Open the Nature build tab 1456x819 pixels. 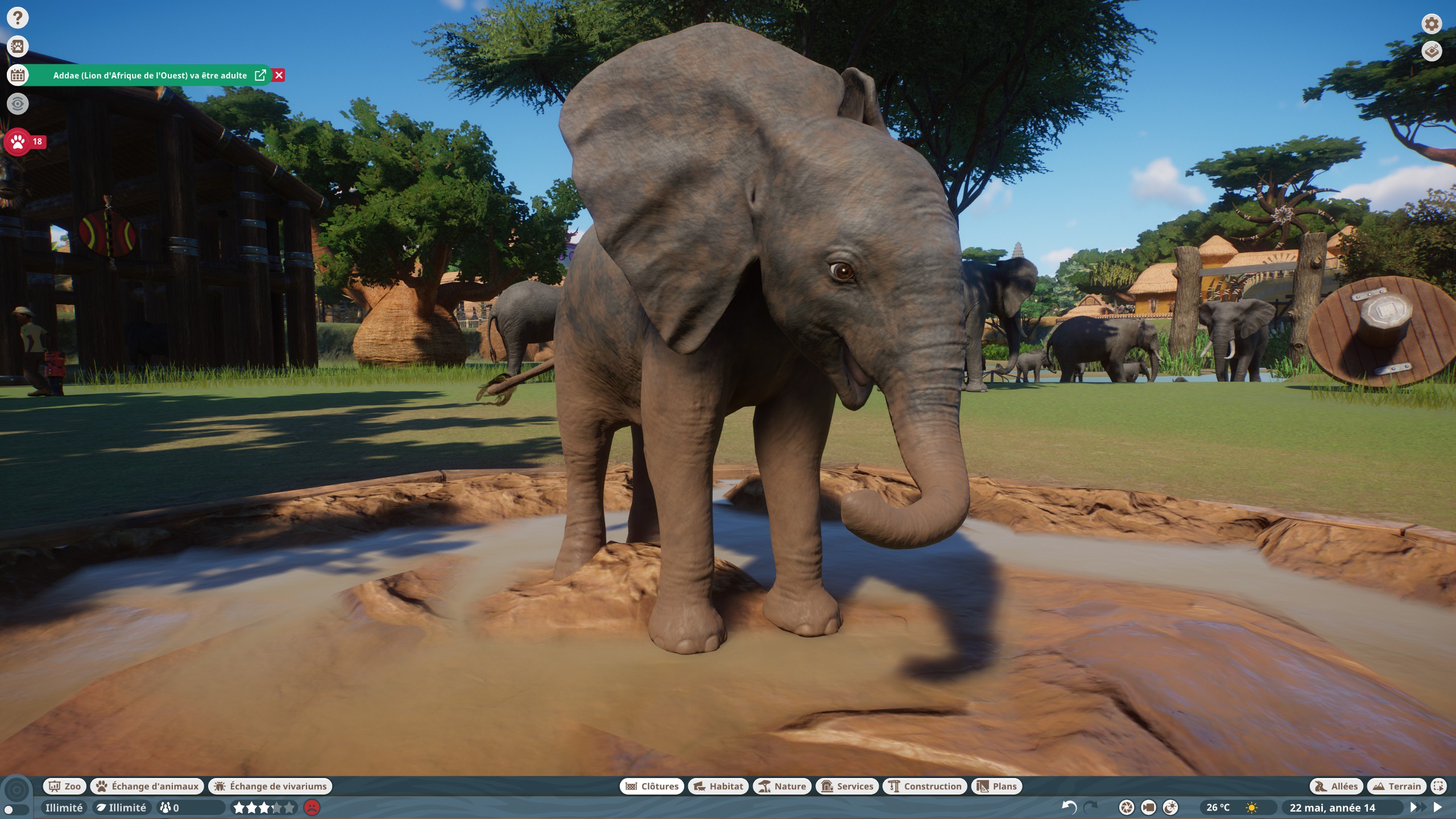783,786
